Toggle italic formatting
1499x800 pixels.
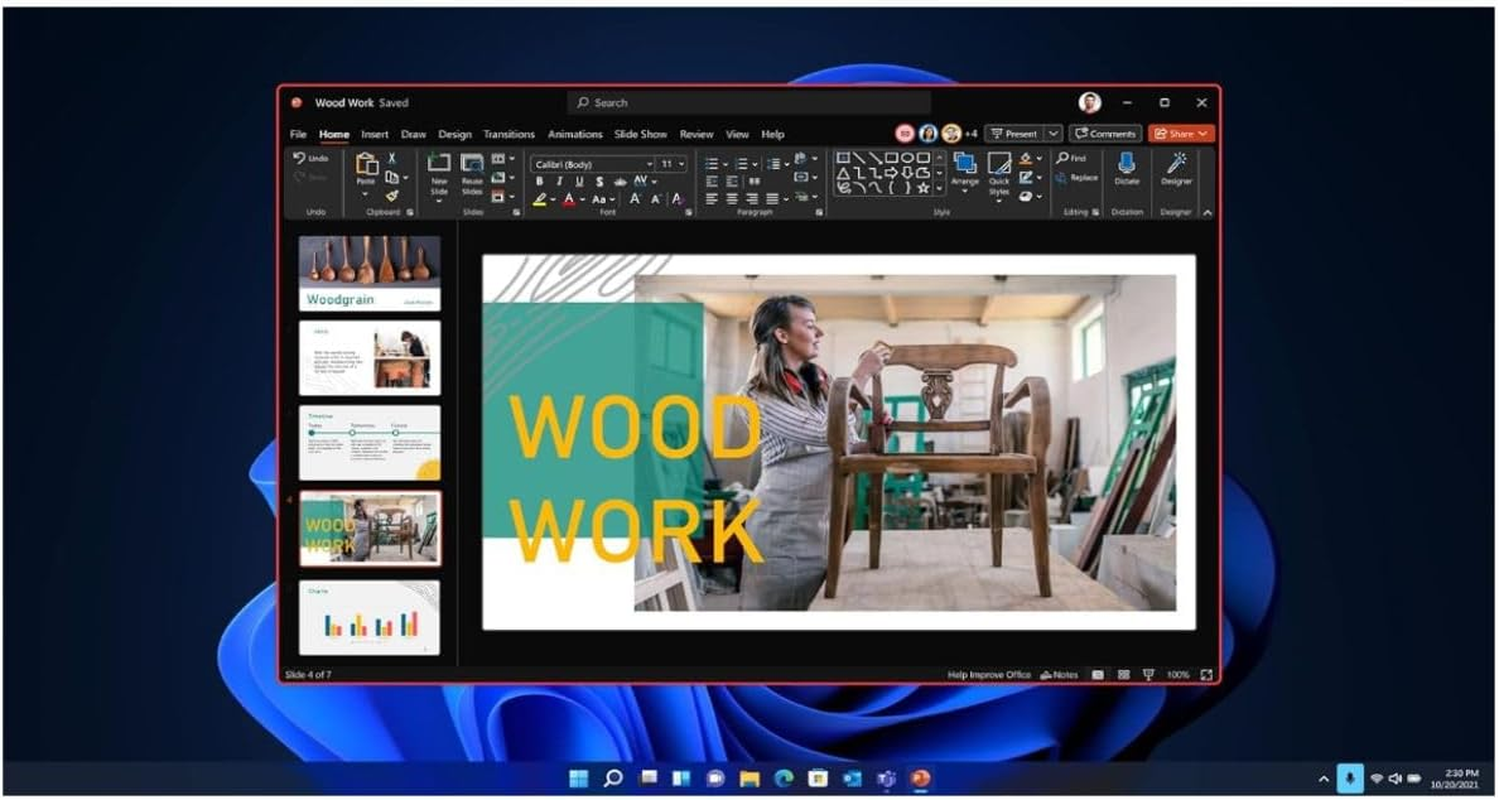[x=559, y=181]
